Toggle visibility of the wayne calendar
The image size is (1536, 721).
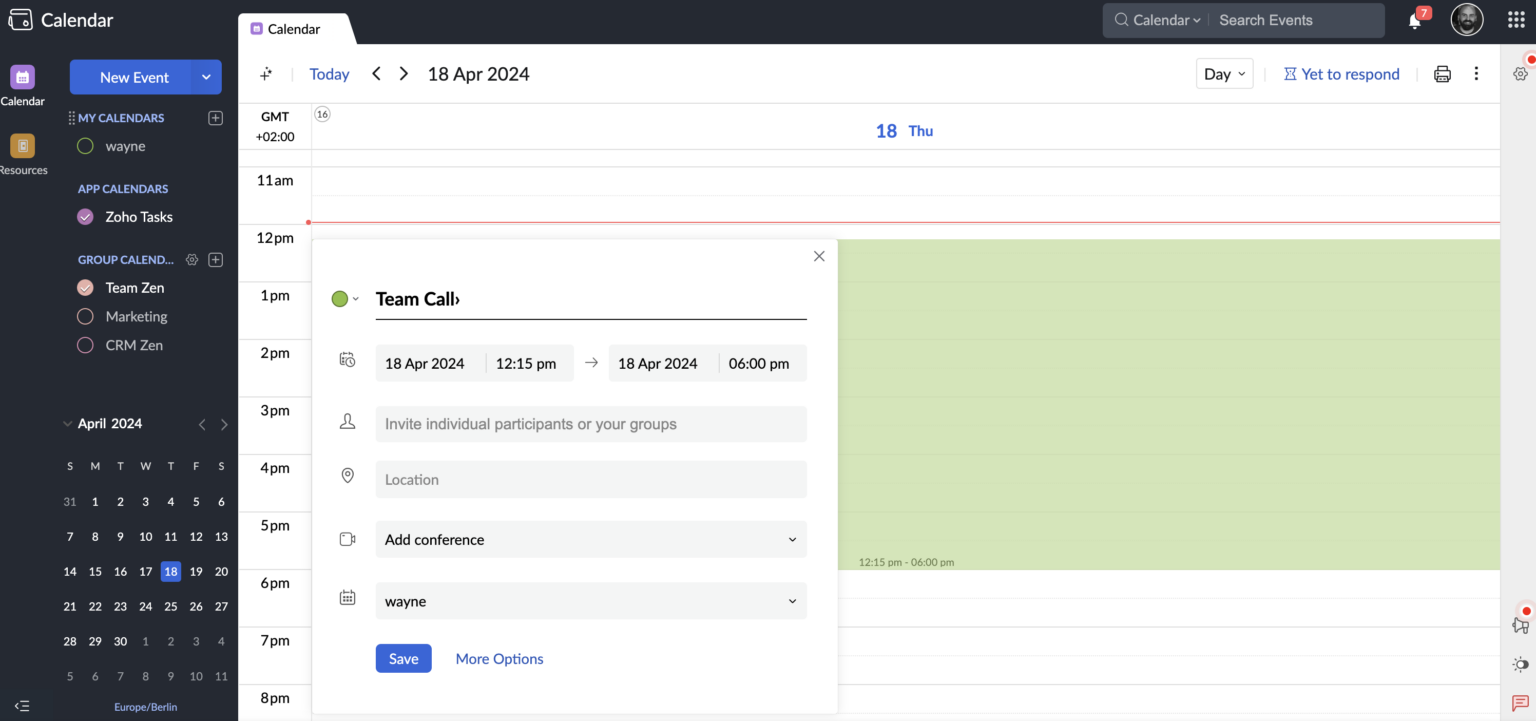point(85,145)
